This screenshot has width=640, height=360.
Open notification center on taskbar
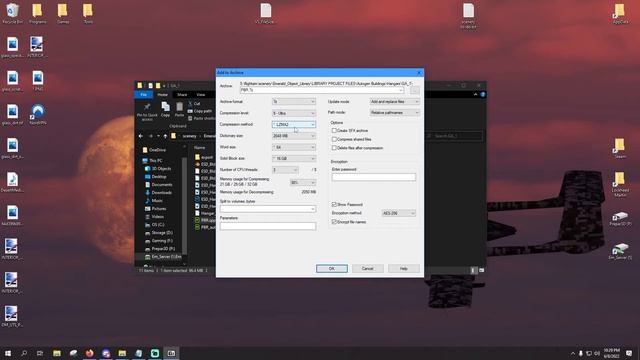[x=629, y=353]
